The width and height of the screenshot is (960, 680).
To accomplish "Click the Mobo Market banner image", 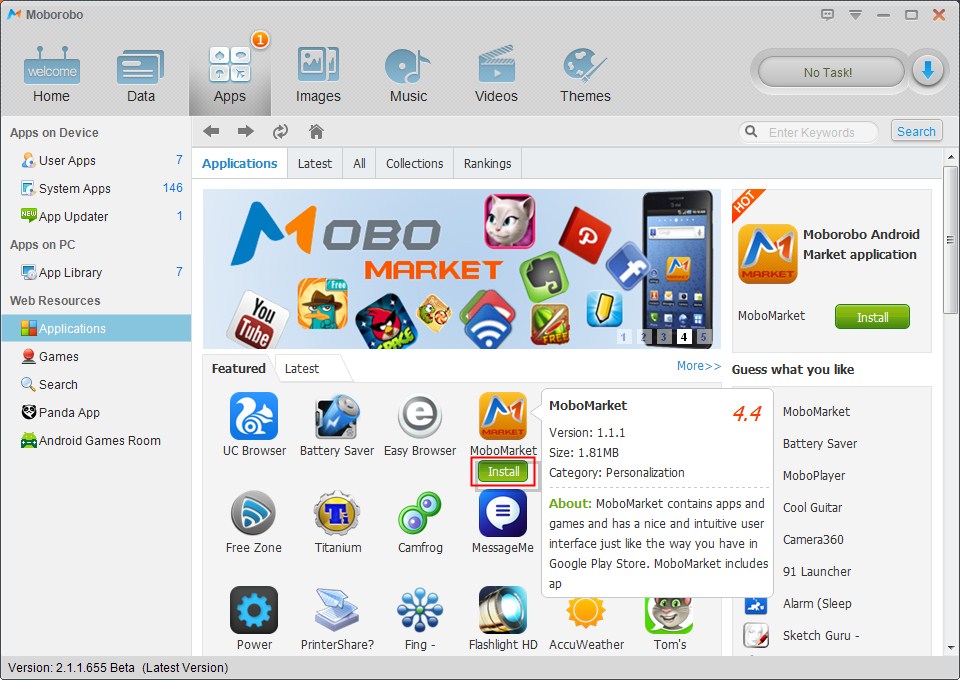I will click(462, 268).
